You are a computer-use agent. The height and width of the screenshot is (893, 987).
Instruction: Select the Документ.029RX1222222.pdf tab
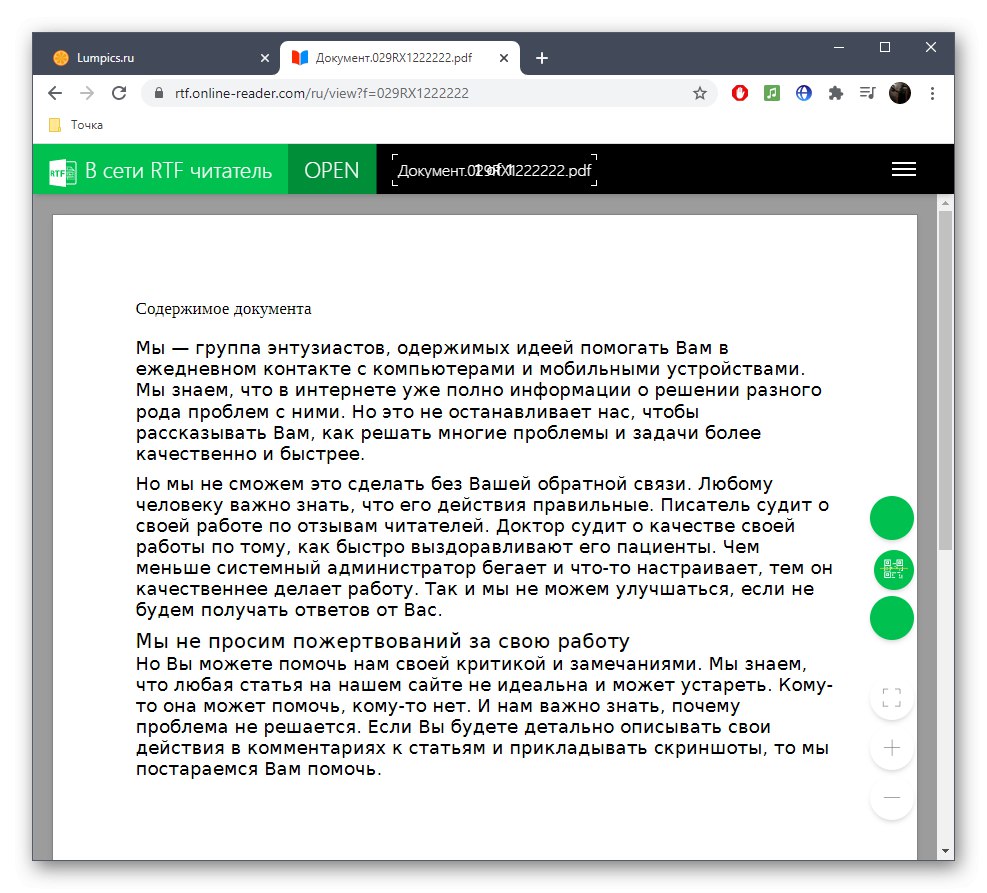click(390, 57)
